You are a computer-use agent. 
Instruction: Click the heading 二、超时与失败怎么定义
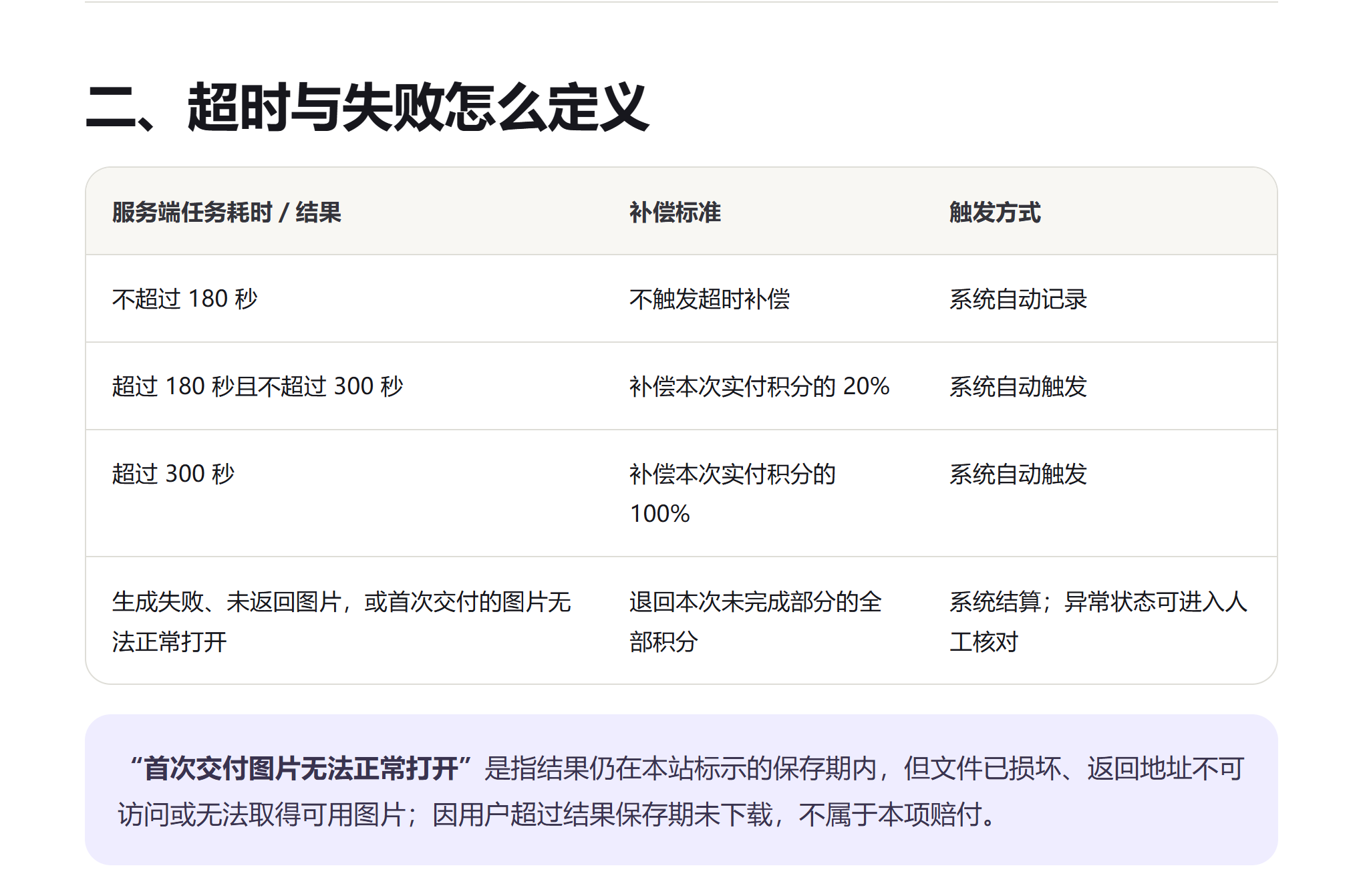coord(367,107)
